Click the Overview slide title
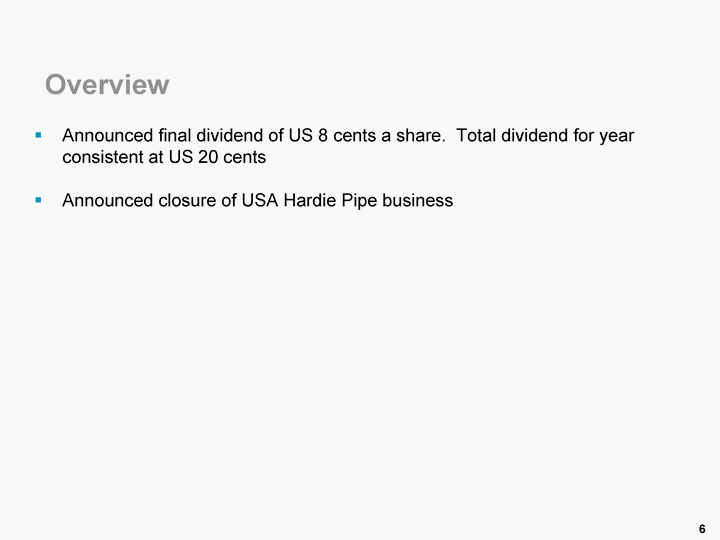720x540 pixels. pyautogui.click(x=107, y=85)
